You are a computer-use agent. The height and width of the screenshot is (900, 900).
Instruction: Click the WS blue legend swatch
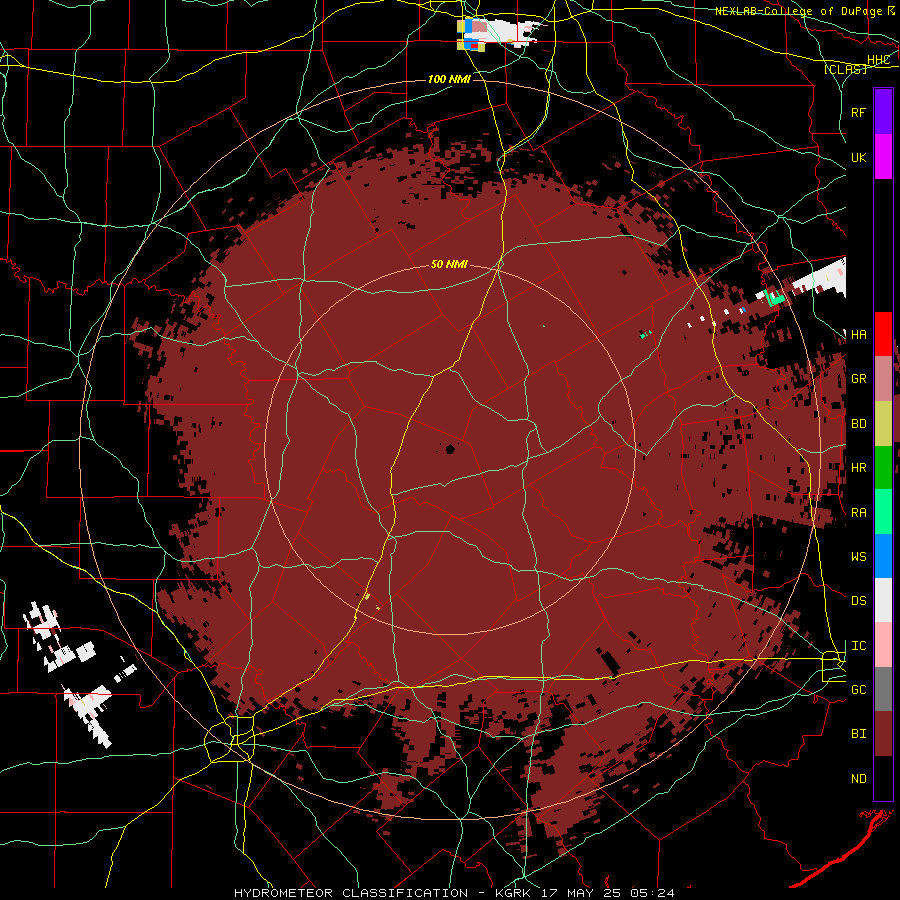[883, 556]
